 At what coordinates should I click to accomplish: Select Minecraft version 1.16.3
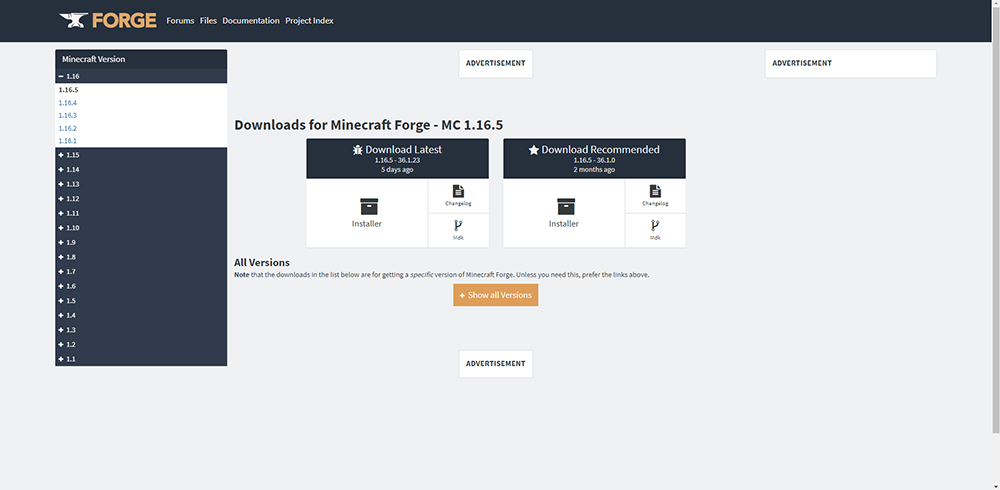coord(68,115)
